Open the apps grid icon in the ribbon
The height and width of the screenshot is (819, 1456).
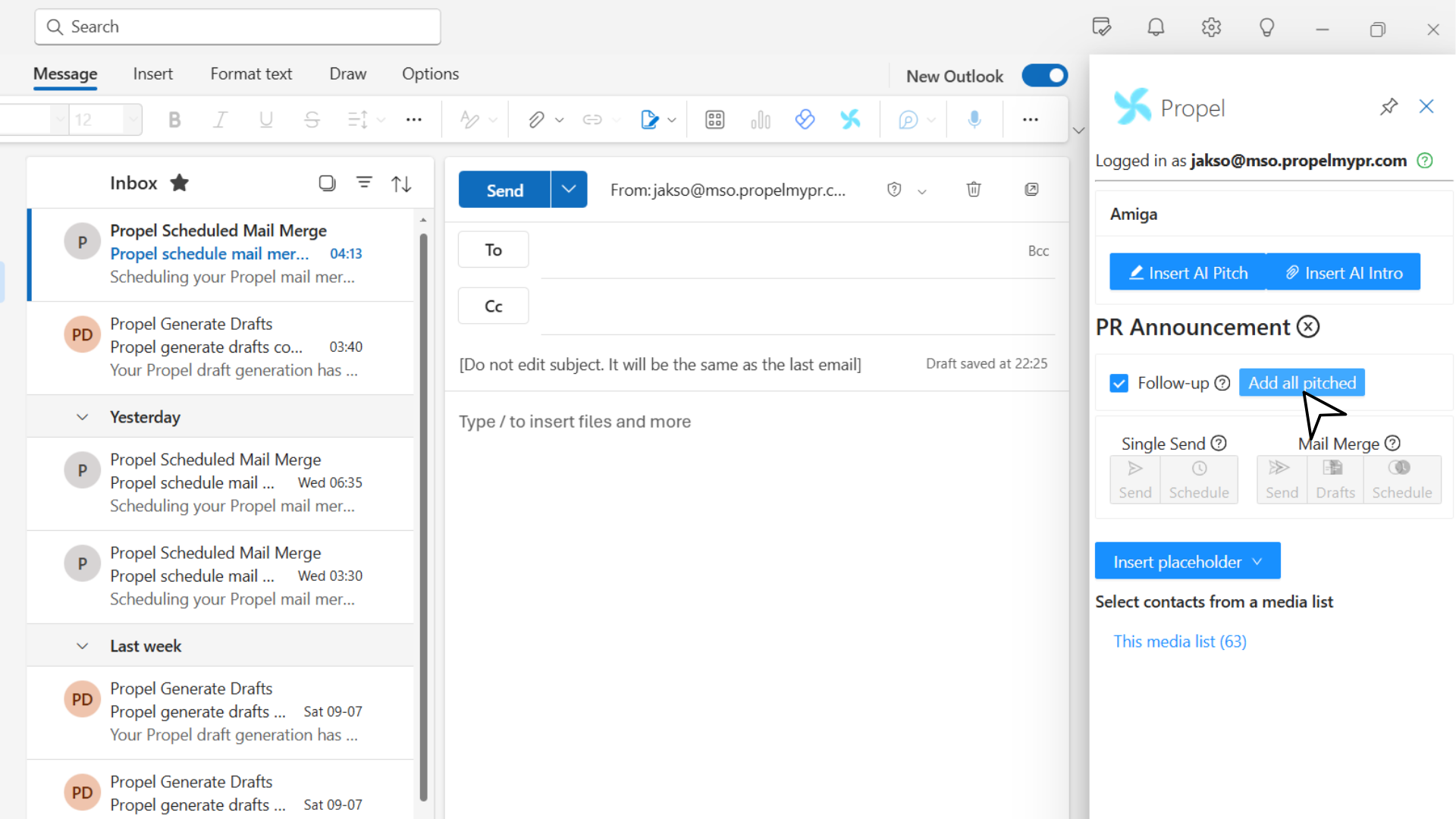point(714,120)
